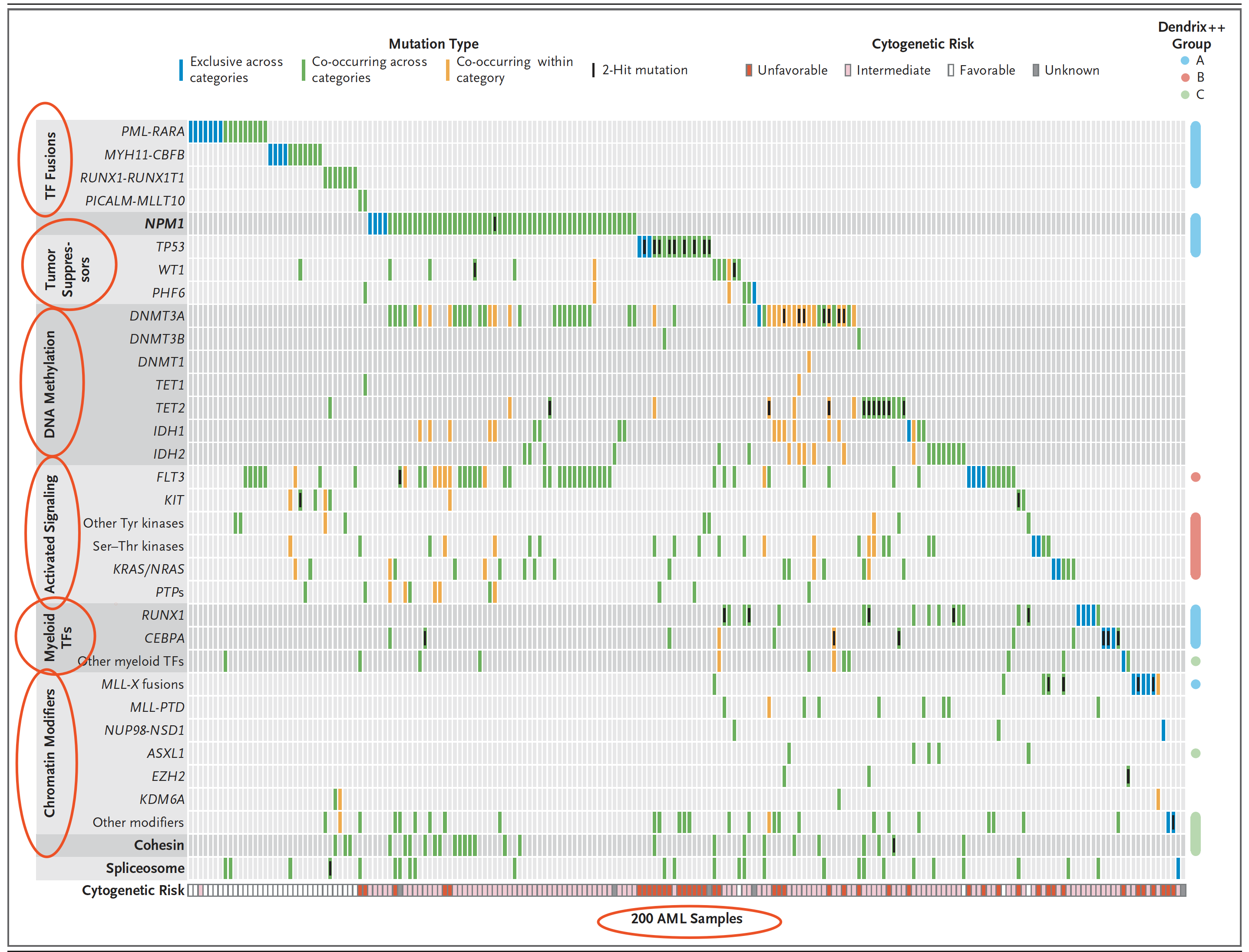Click the green group dot beside ASXL1 row

(1196, 754)
